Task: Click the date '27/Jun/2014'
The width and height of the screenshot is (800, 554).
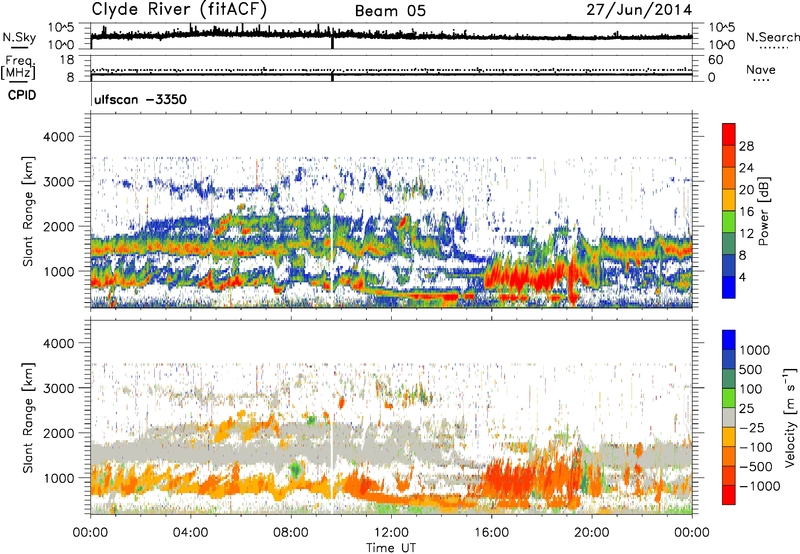Action: pyautogui.click(x=639, y=10)
